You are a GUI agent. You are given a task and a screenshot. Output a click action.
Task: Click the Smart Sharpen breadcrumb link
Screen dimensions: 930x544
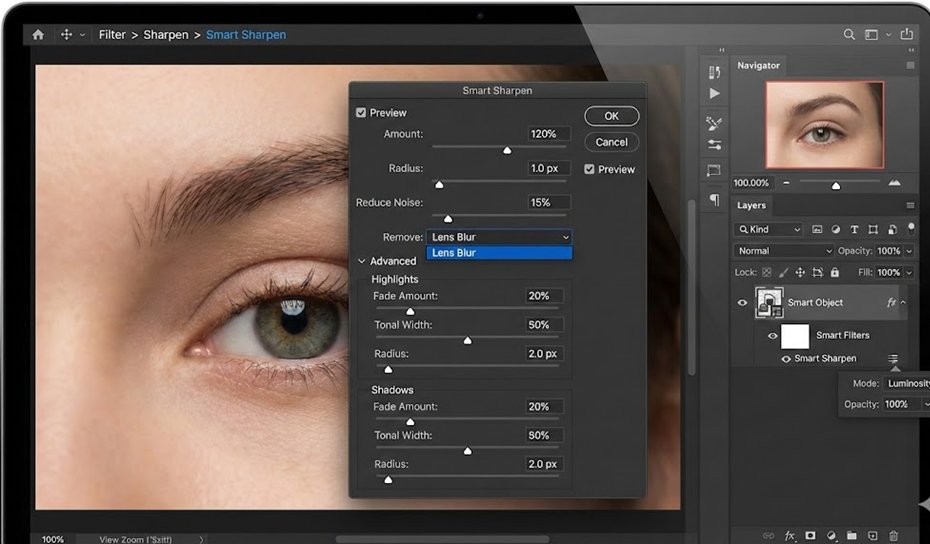pyautogui.click(x=246, y=35)
